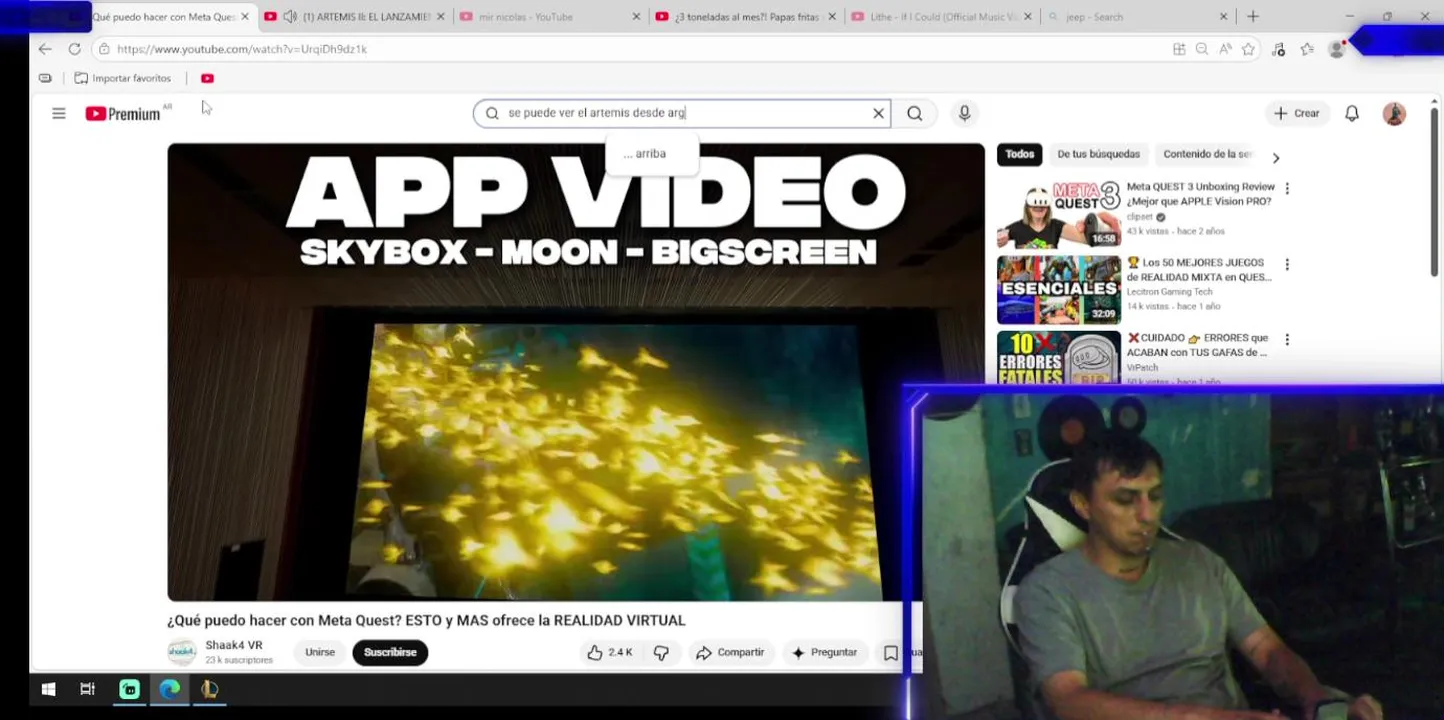Open the Windows Start menu

pyautogui.click(x=48, y=689)
